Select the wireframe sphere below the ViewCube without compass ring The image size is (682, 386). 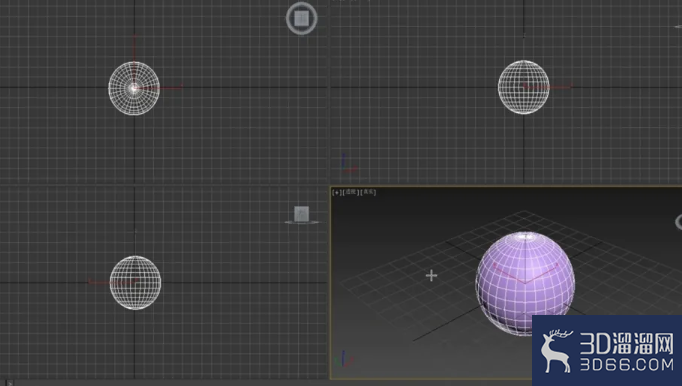point(135,283)
